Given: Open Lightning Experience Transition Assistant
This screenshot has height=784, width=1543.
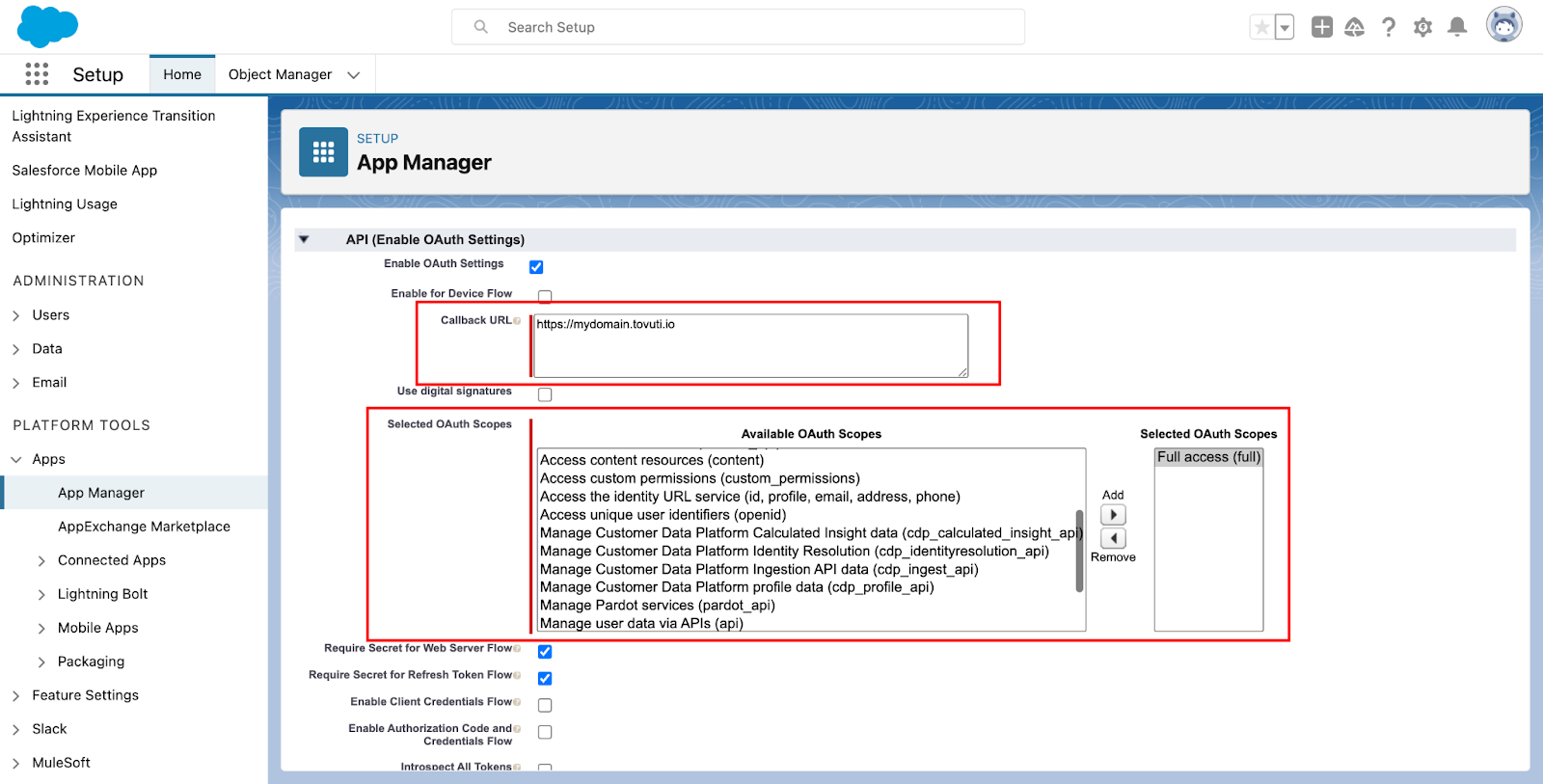Looking at the screenshot, I should coord(114,126).
